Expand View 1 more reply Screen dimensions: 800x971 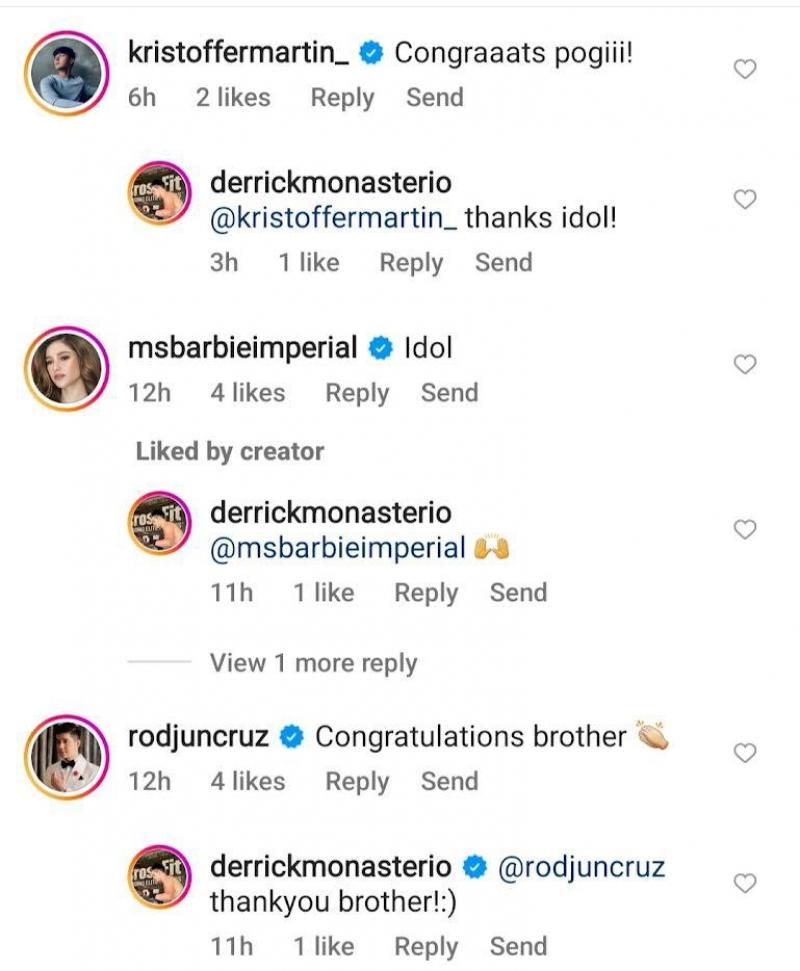click(313, 663)
